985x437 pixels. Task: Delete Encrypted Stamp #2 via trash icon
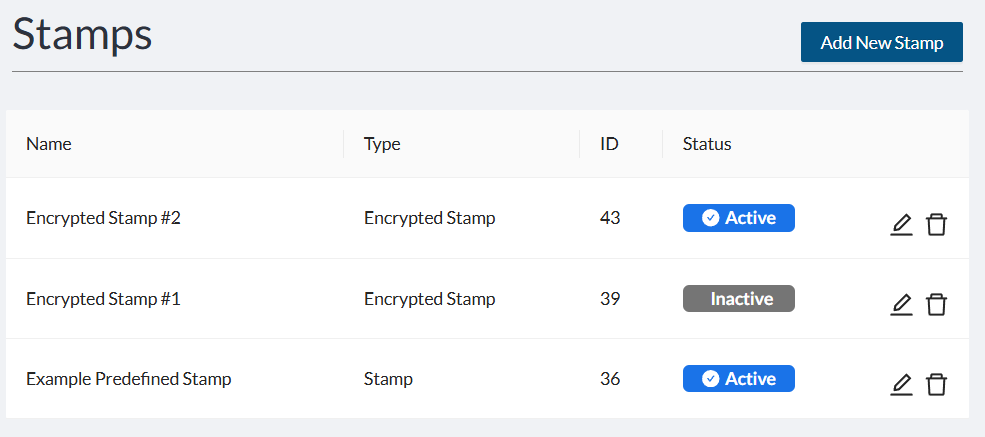(936, 225)
